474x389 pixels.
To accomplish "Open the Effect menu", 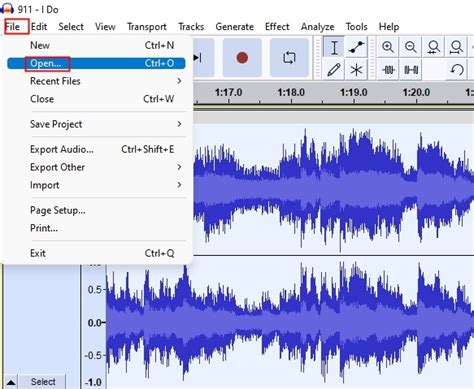I will click(277, 27).
